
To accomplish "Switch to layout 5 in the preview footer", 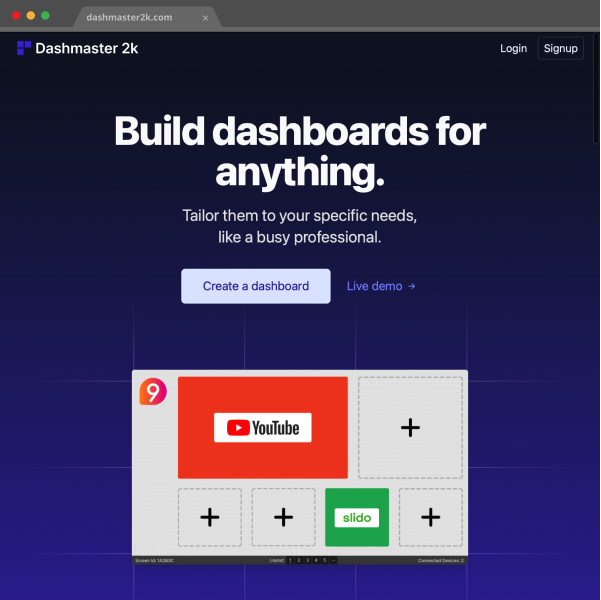I will pyautogui.click(x=325, y=561).
